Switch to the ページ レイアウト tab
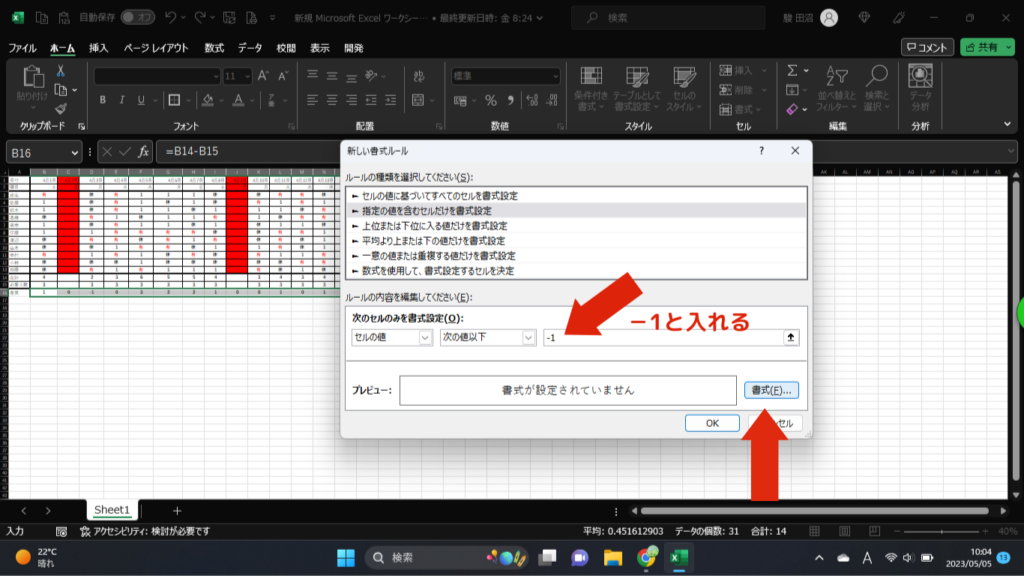The image size is (1024, 576). click(x=156, y=48)
